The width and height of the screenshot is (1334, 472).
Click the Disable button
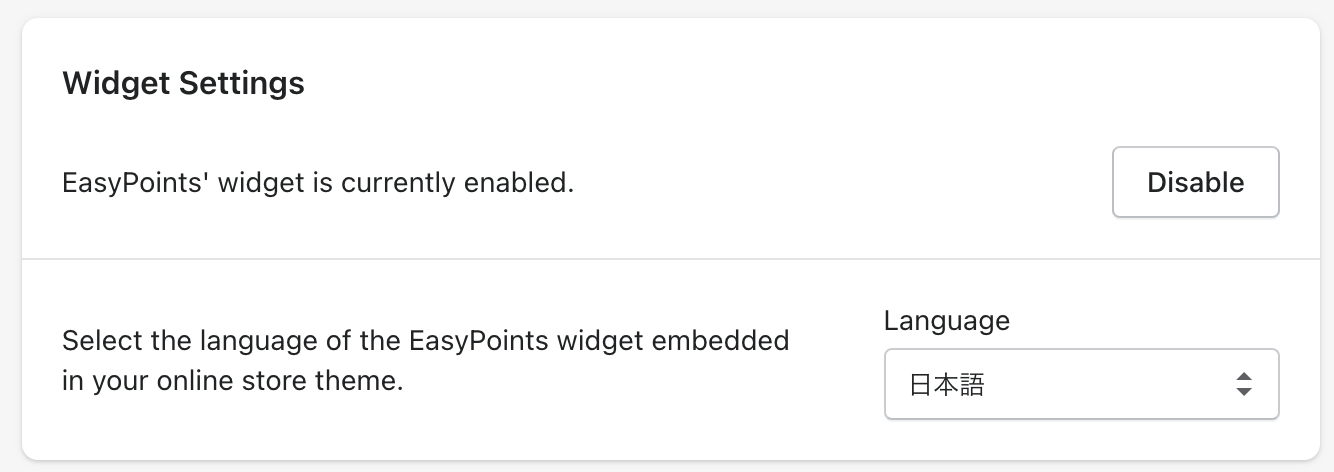click(1195, 182)
